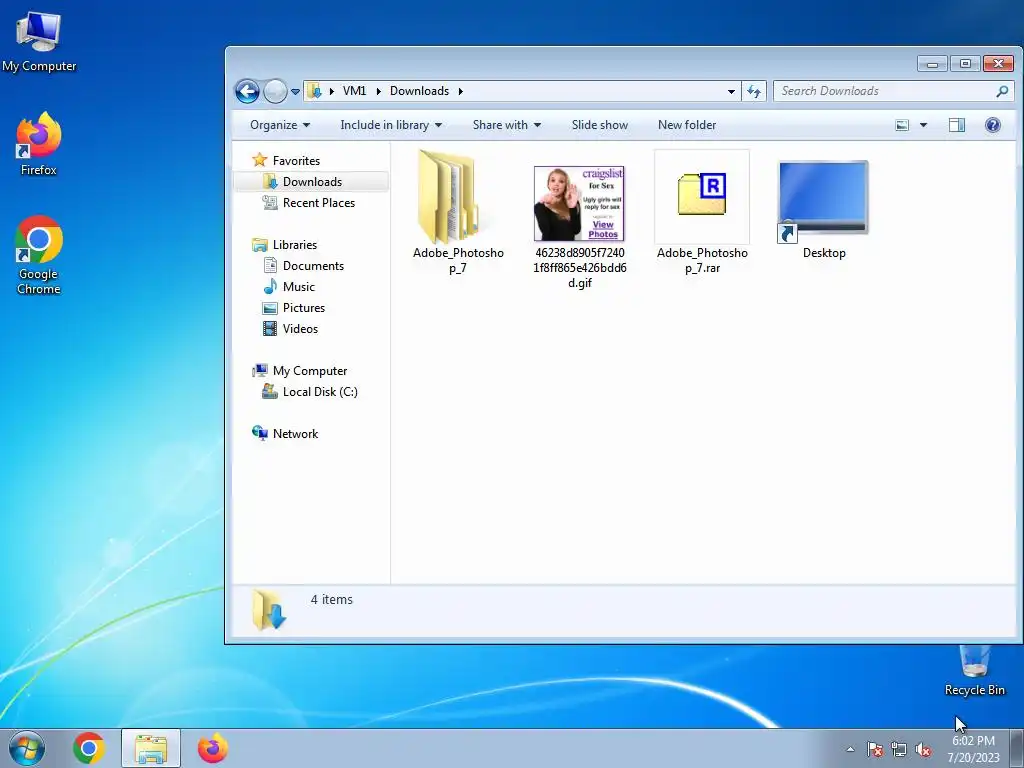
Task: Select Downloads in the navigation pane
Action: (x=312, y=182)
